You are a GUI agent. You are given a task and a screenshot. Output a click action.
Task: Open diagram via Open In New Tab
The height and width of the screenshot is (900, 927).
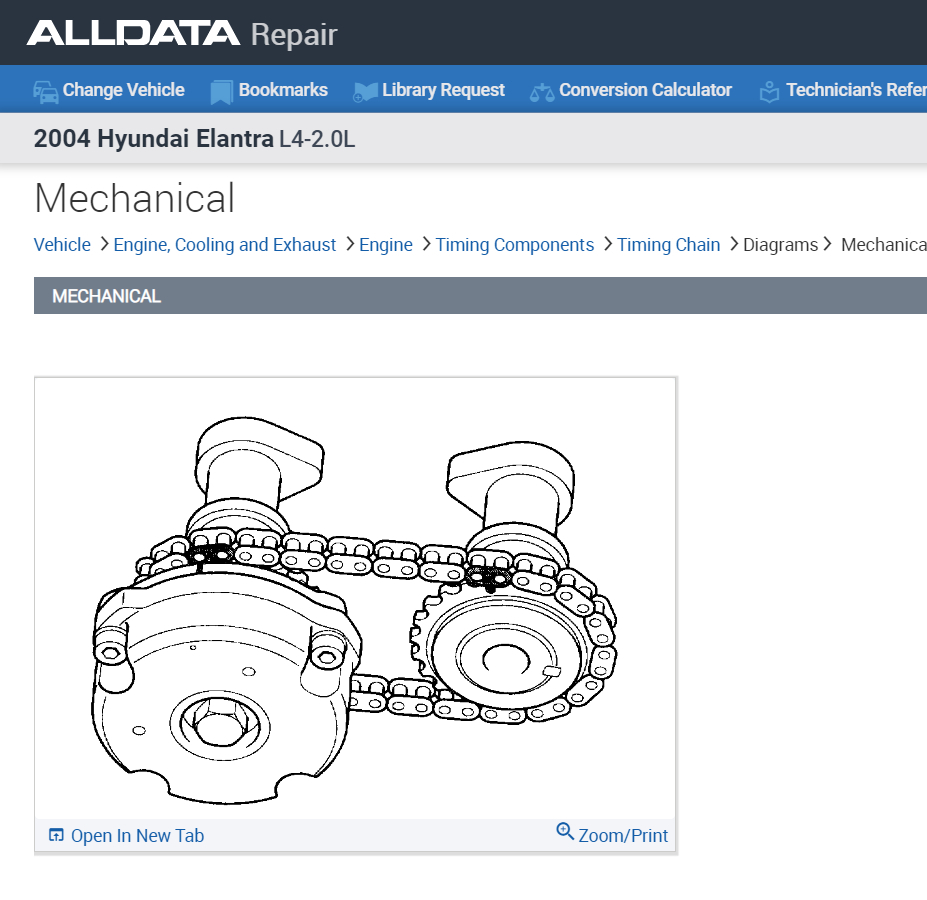pos(137,836)
